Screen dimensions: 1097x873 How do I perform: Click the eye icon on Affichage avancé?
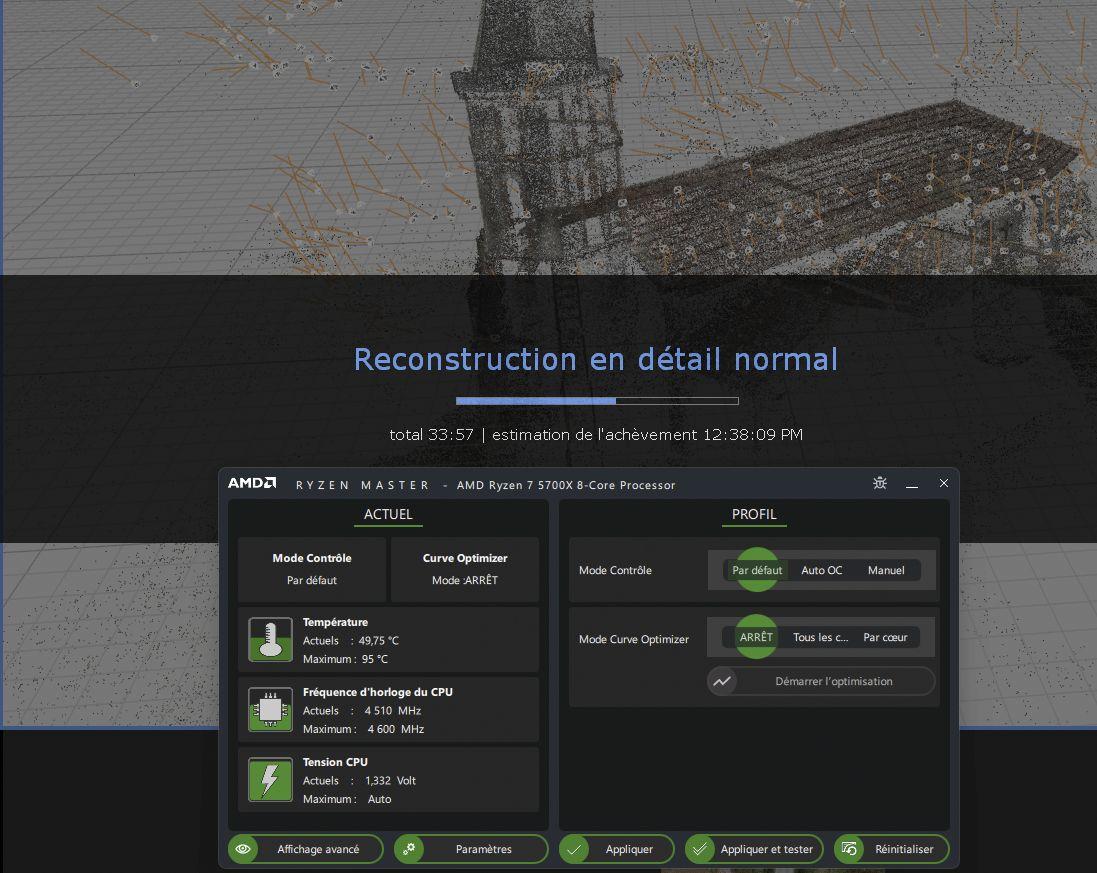pos(243,849)
